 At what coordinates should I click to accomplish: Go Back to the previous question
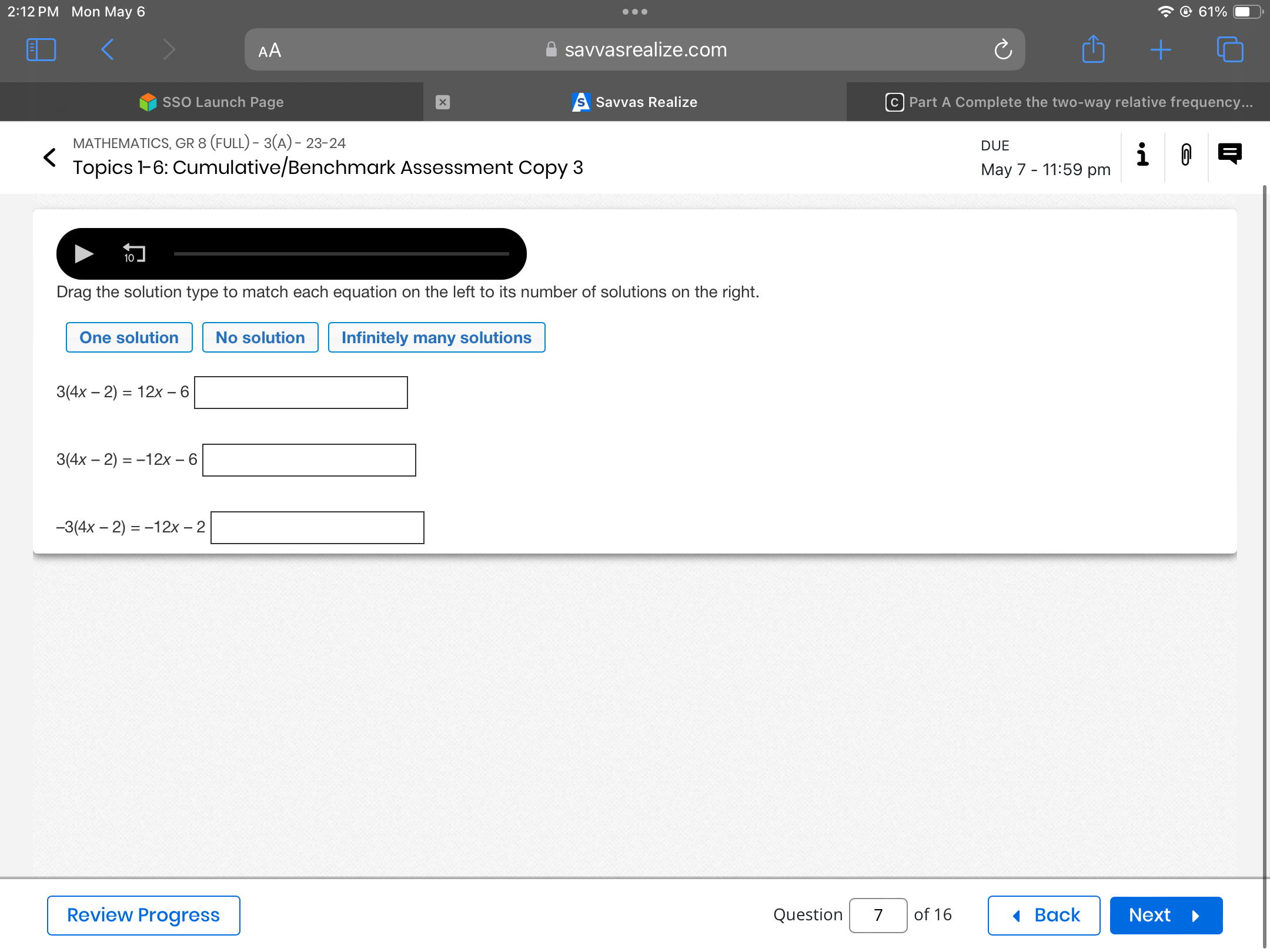pos(1044,915)
